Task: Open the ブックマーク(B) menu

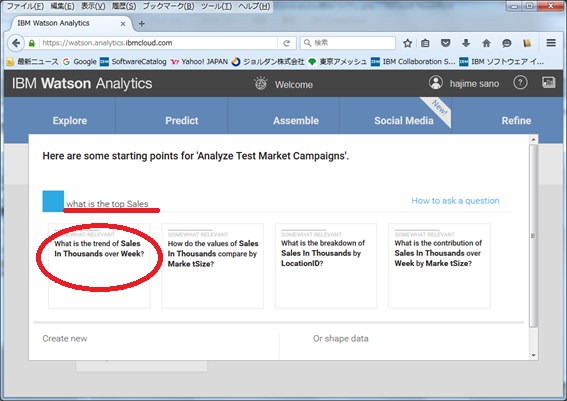Action: tap(168, 6)
